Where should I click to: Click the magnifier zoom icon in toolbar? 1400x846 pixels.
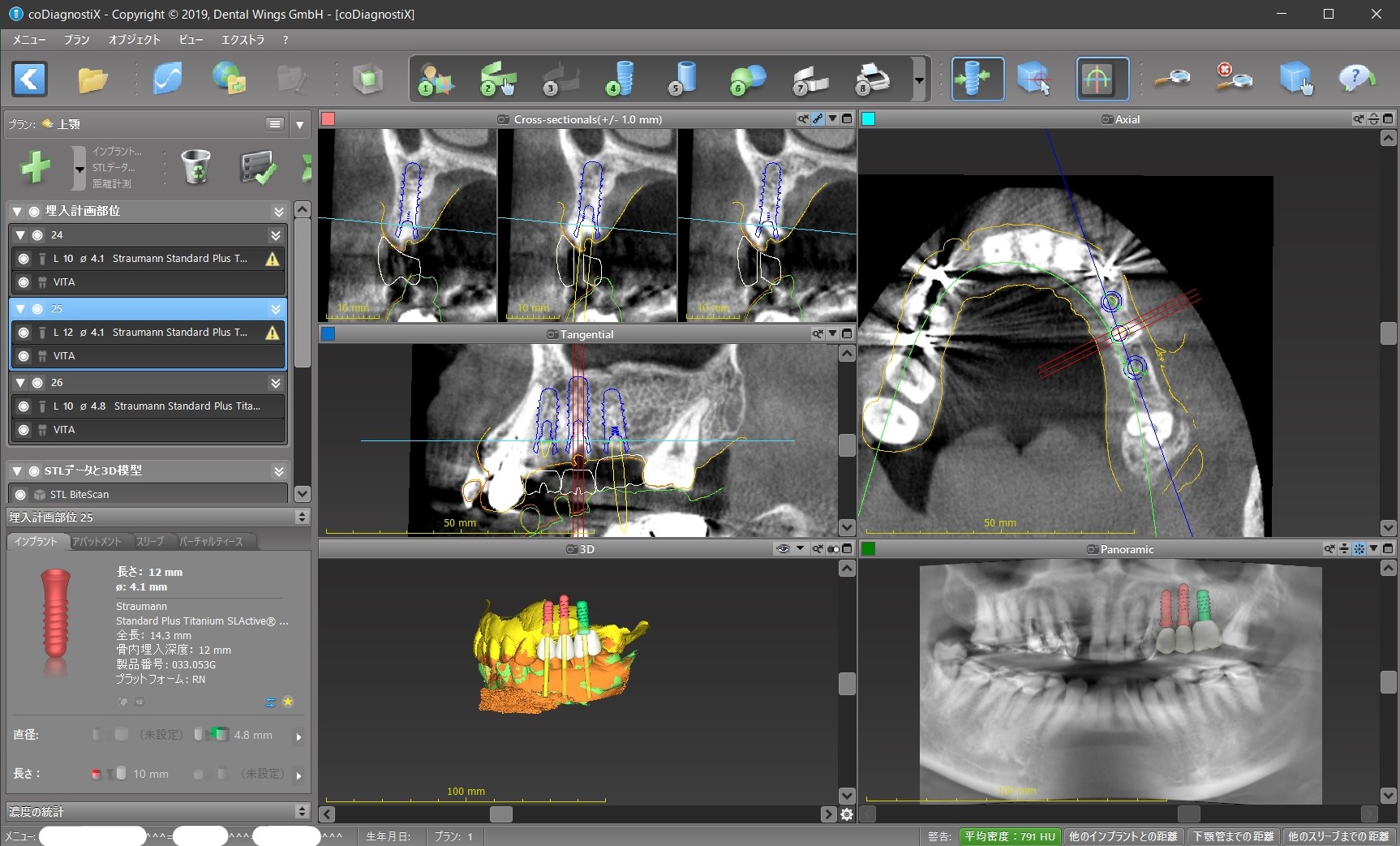pyautogui.click(x=1172, y=79)
